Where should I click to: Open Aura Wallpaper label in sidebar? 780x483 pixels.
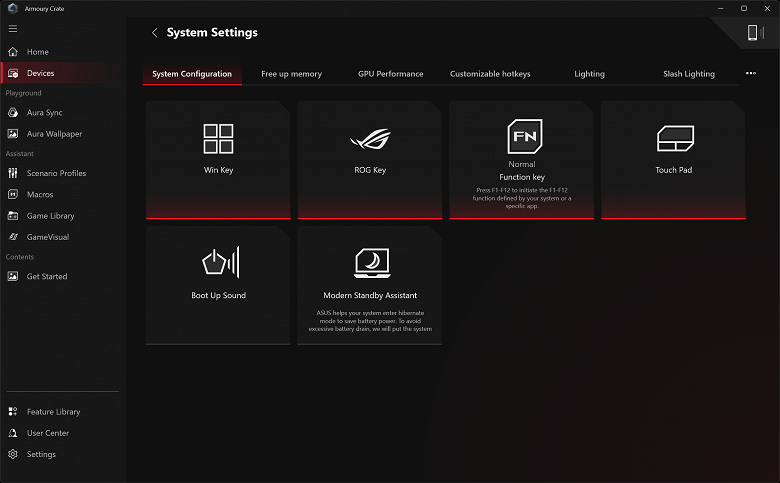pyautogui.click(x=54, y=134)
